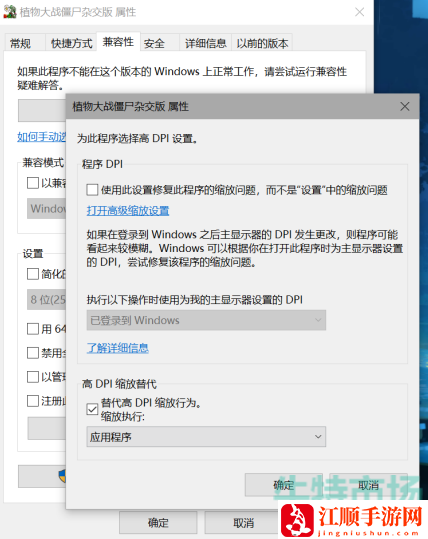Switch to the 快捷方式 tab
The width and height of the screenshot is (428, 539).
click(x=71, y=43)
